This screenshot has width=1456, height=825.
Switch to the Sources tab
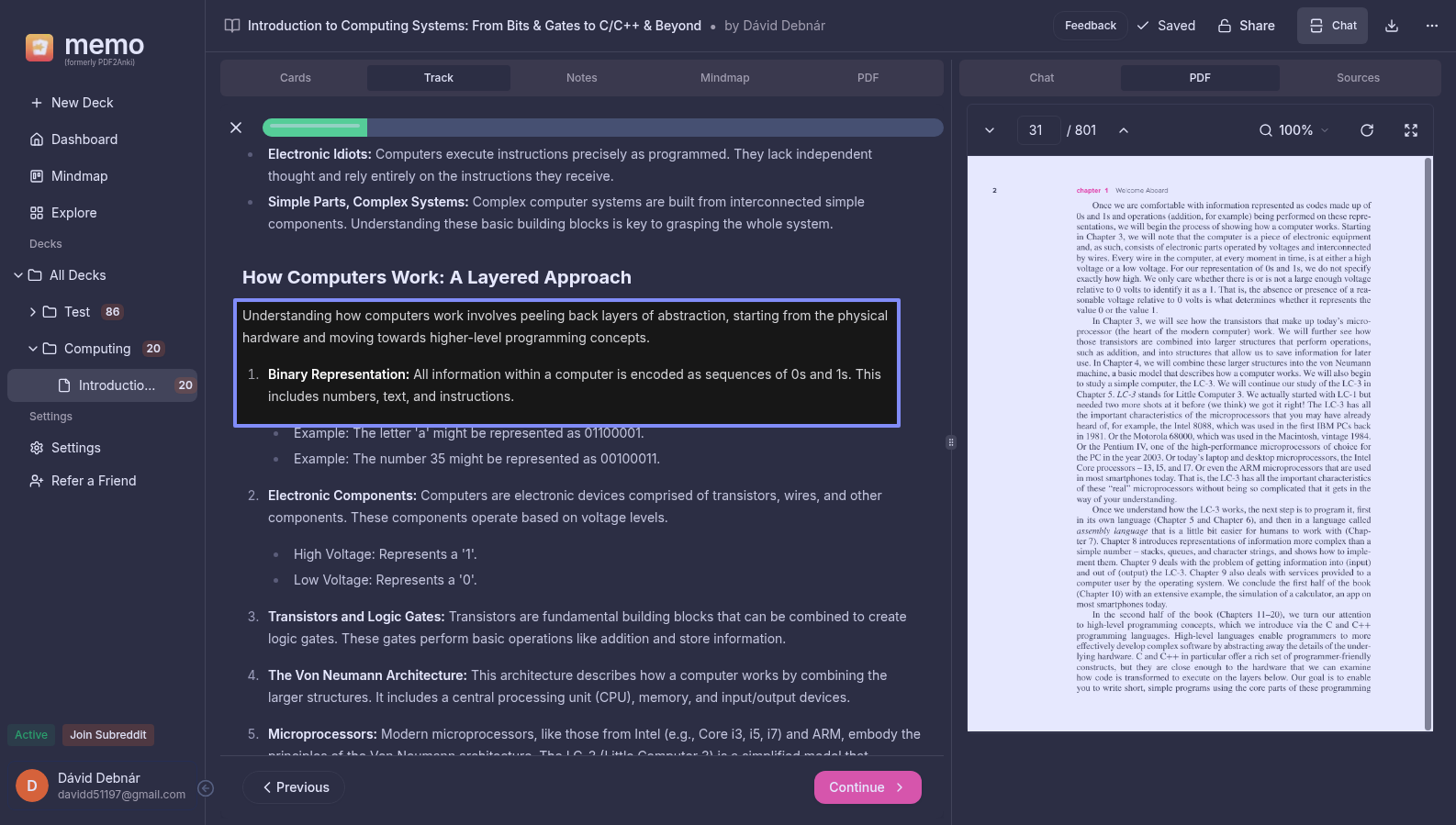click(1357, 78)
